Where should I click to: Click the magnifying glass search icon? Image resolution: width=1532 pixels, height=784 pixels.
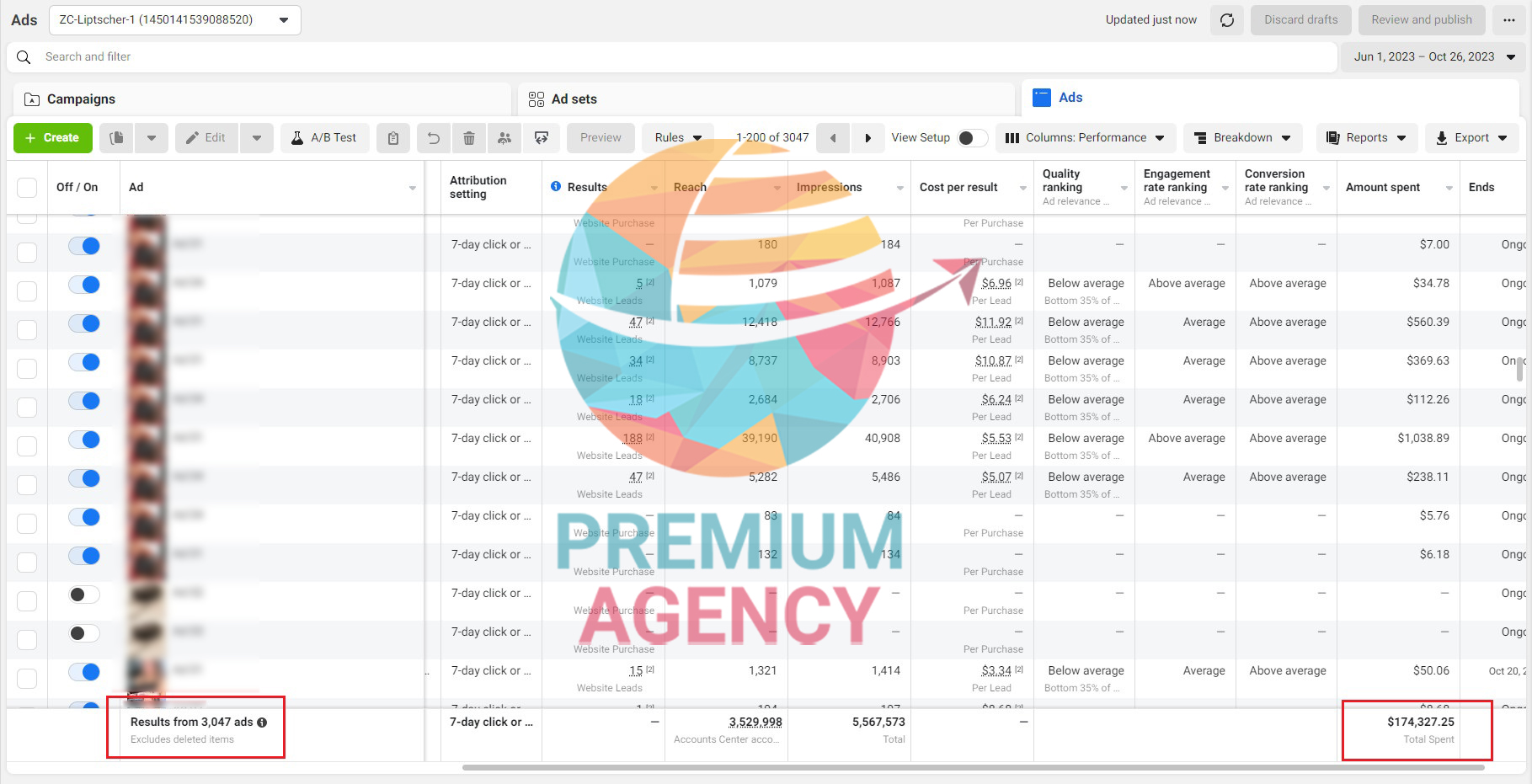click(24, 57)
